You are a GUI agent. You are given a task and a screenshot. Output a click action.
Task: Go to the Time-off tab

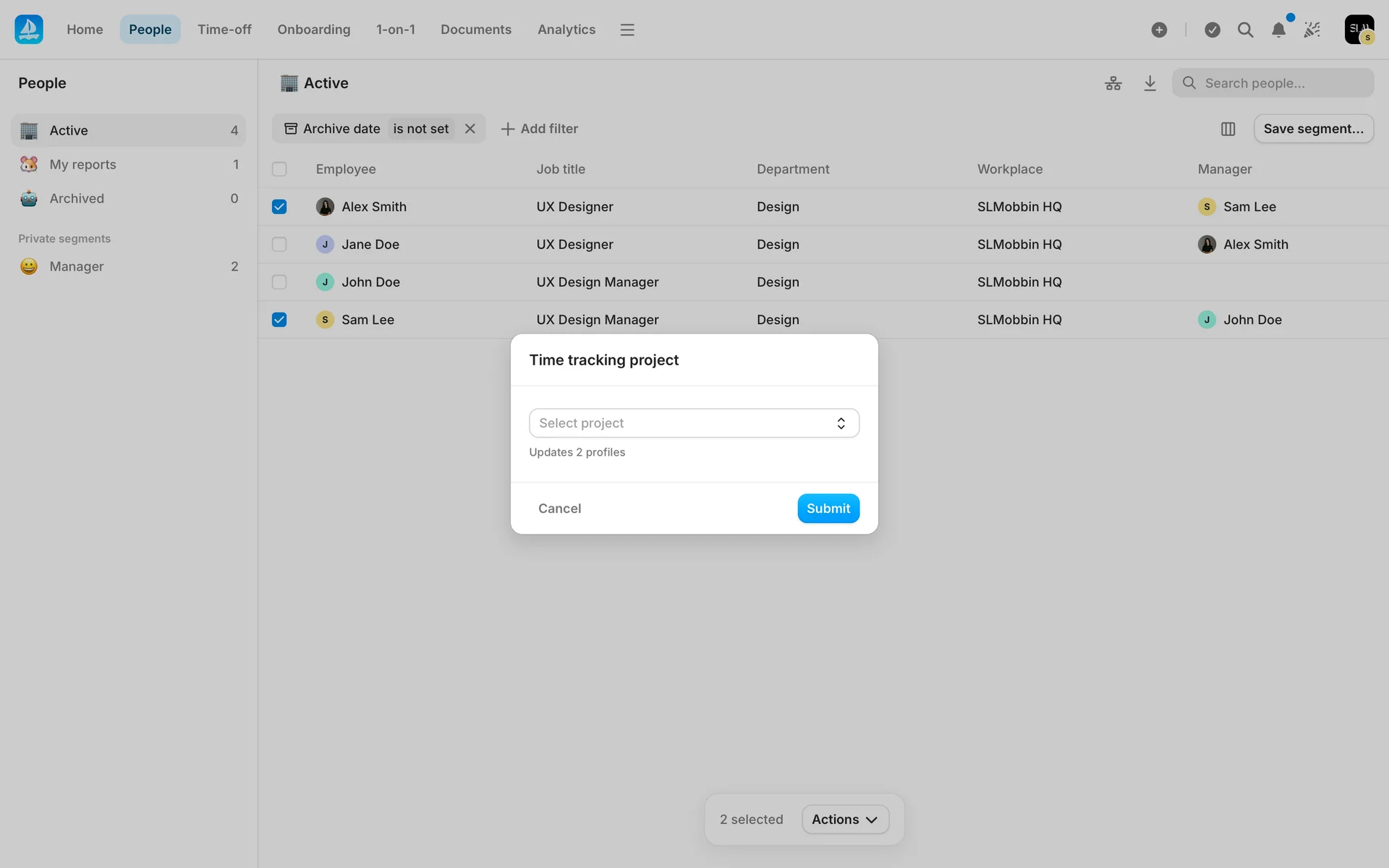click(x=224, y=30)
